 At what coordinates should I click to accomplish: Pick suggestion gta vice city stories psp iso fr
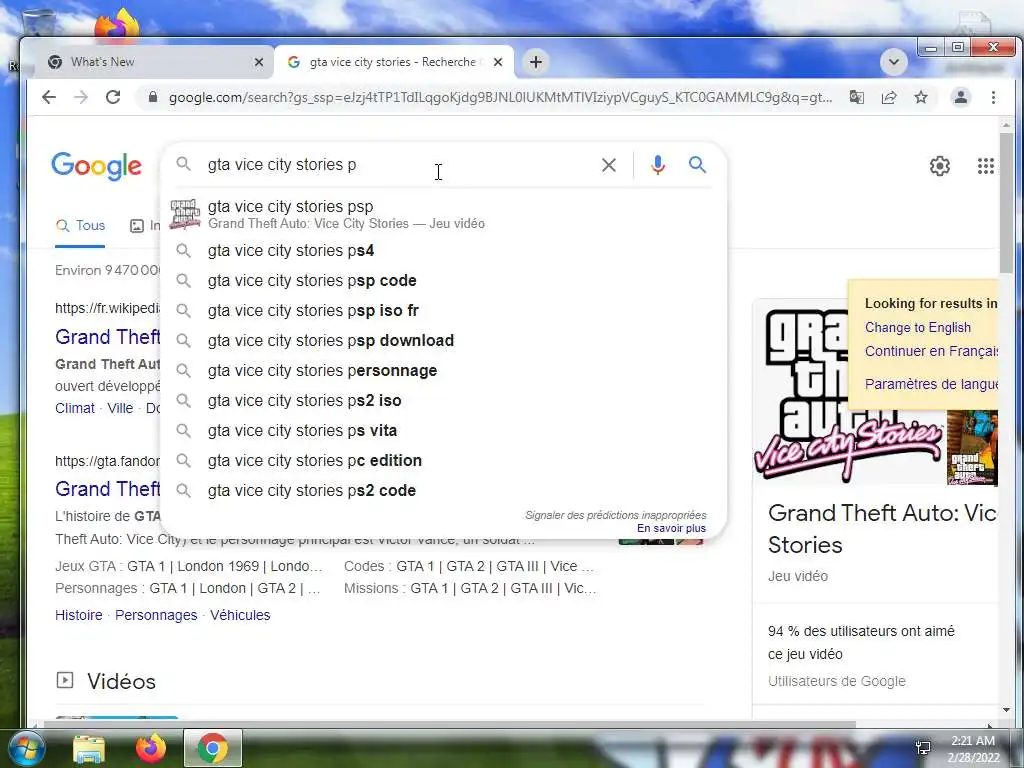coord(443,311)
